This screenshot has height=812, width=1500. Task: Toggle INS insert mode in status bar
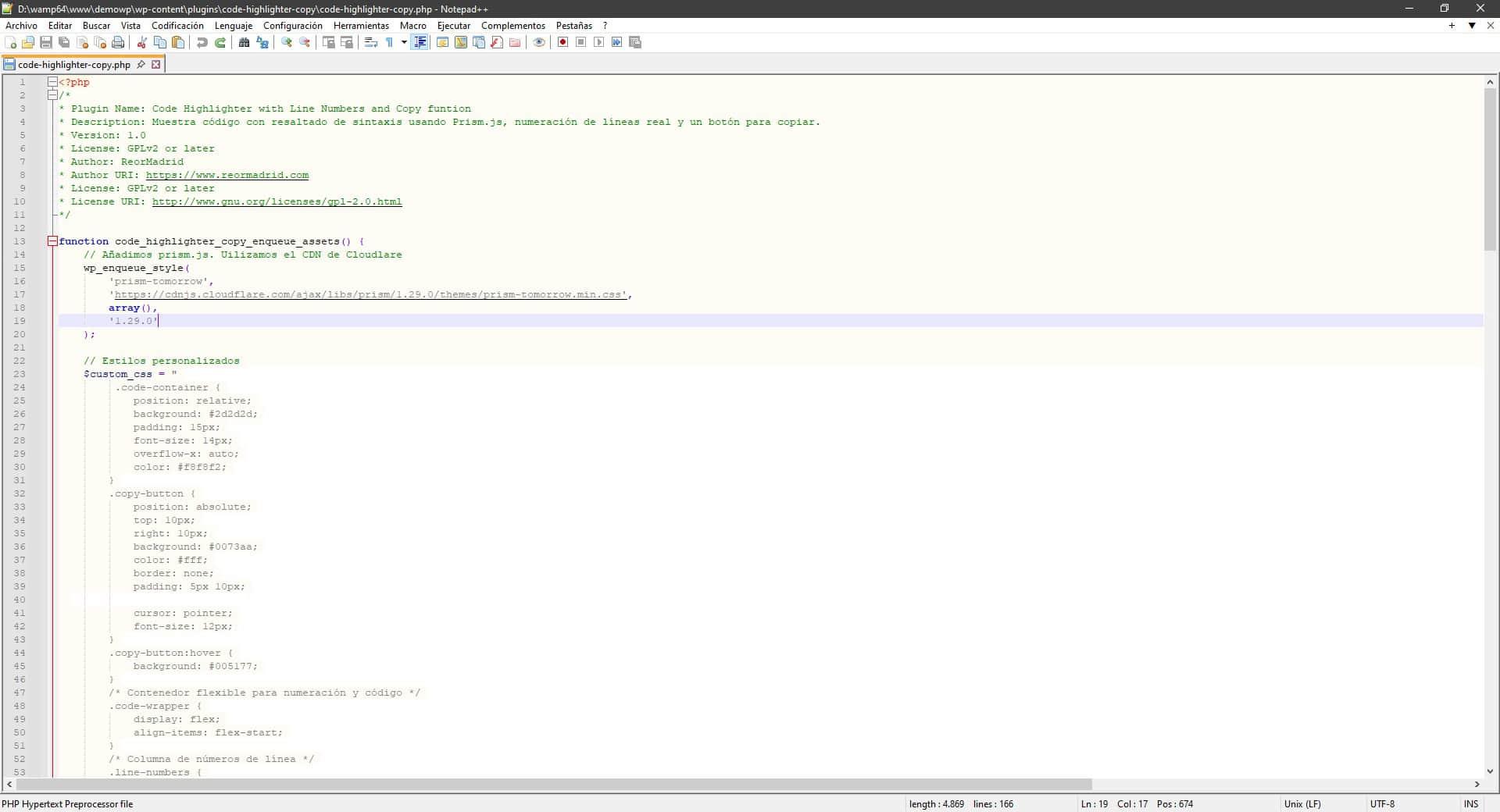1471,803
